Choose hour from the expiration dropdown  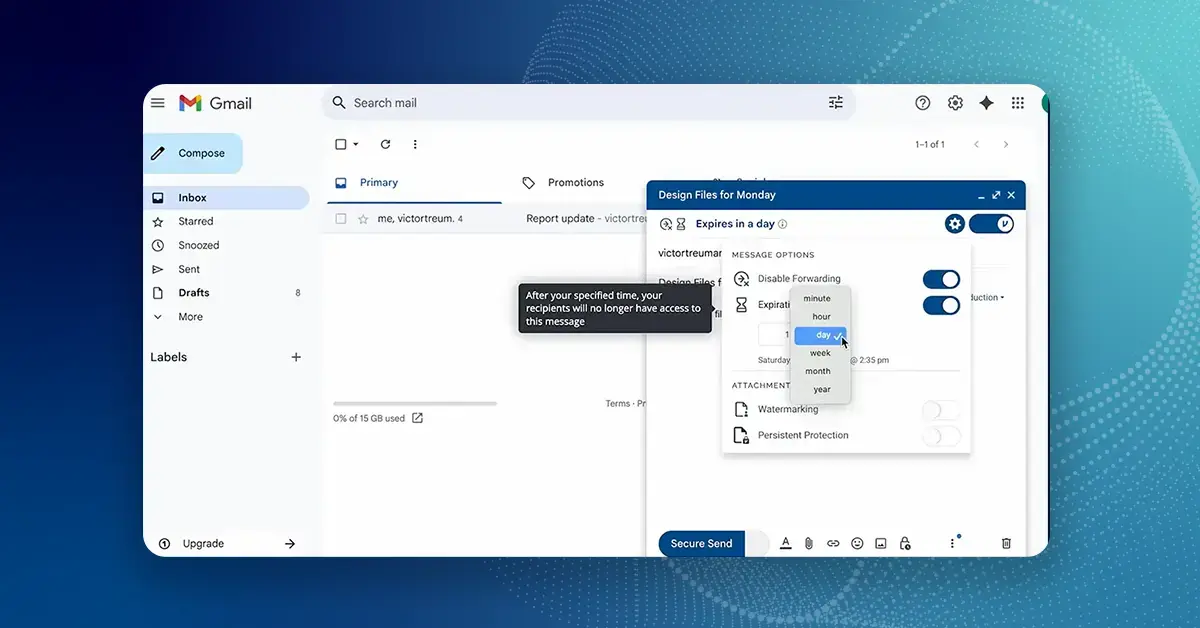tap(820, 316)
